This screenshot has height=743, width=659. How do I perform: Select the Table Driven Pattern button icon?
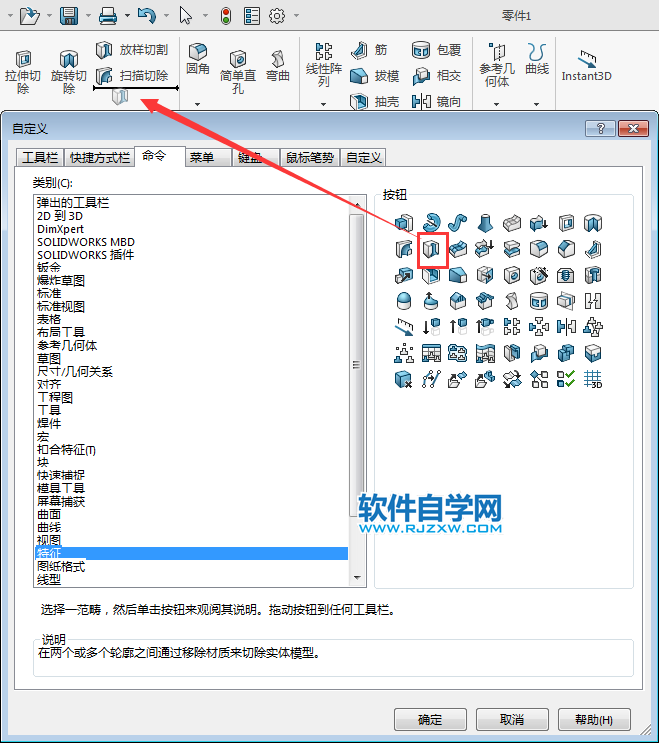tap(431, 353)
